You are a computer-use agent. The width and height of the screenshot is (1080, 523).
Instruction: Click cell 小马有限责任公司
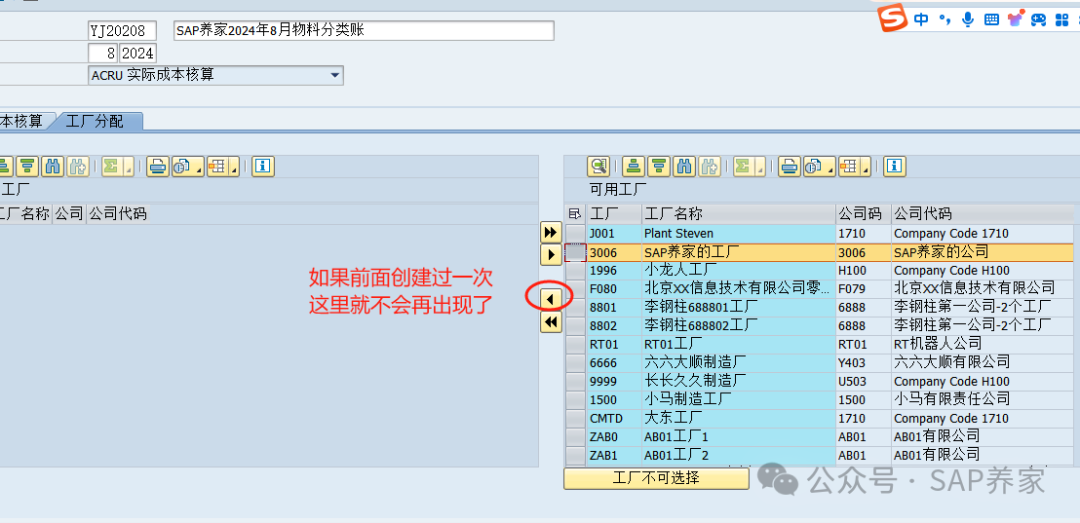[982, 399]
